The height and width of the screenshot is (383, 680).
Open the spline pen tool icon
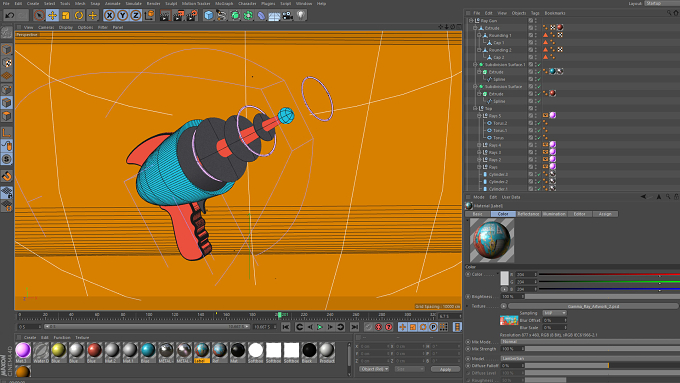pyautogui.click(x=222, y=16)
